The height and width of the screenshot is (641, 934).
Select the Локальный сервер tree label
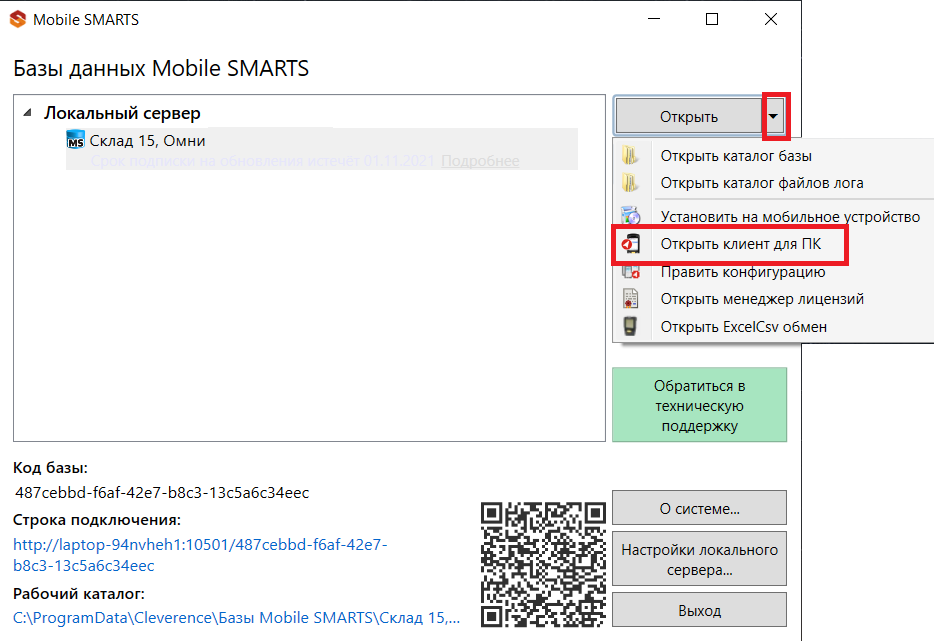122,113
